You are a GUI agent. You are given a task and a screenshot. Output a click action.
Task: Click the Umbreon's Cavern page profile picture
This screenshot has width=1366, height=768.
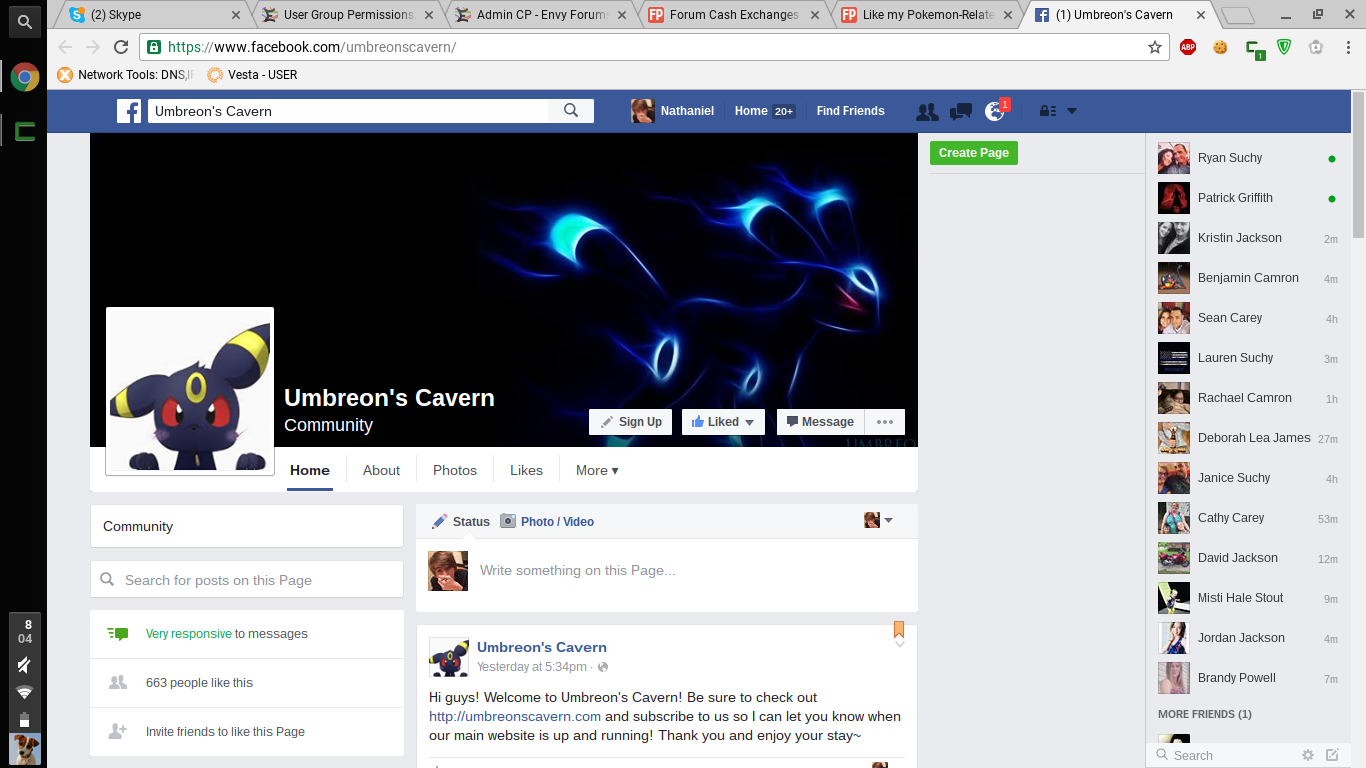[190, 391]
